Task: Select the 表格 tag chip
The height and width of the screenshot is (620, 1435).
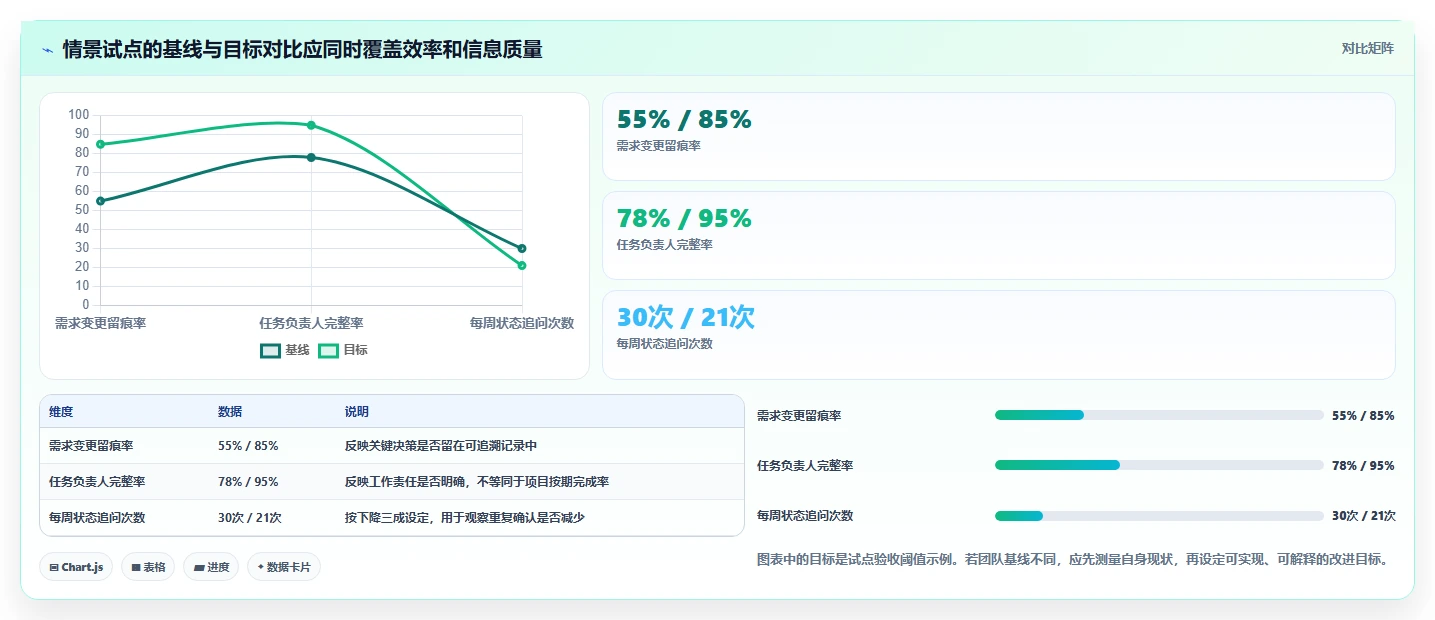Action: pyautogui.click(x=148, y=567)
